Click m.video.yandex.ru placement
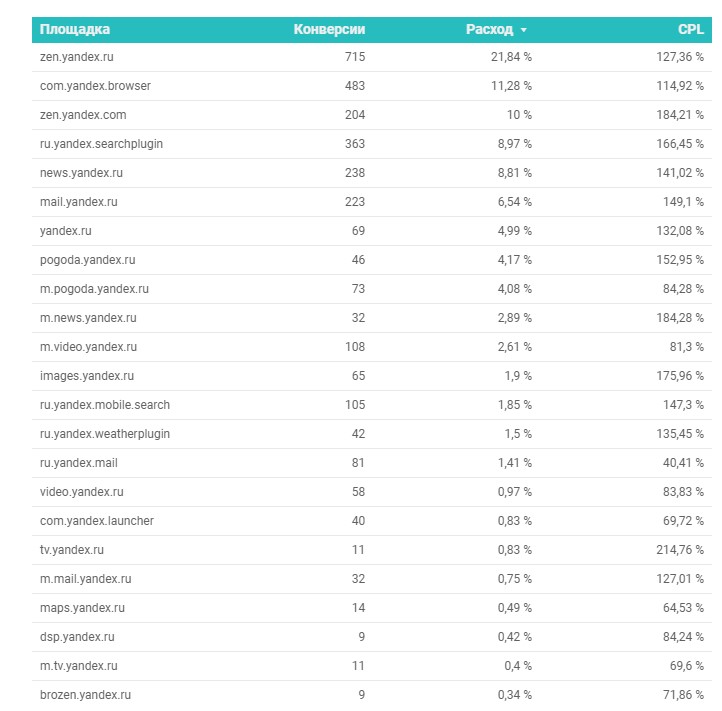This screenshot has height=711, width=722. [x=88, y=347]
